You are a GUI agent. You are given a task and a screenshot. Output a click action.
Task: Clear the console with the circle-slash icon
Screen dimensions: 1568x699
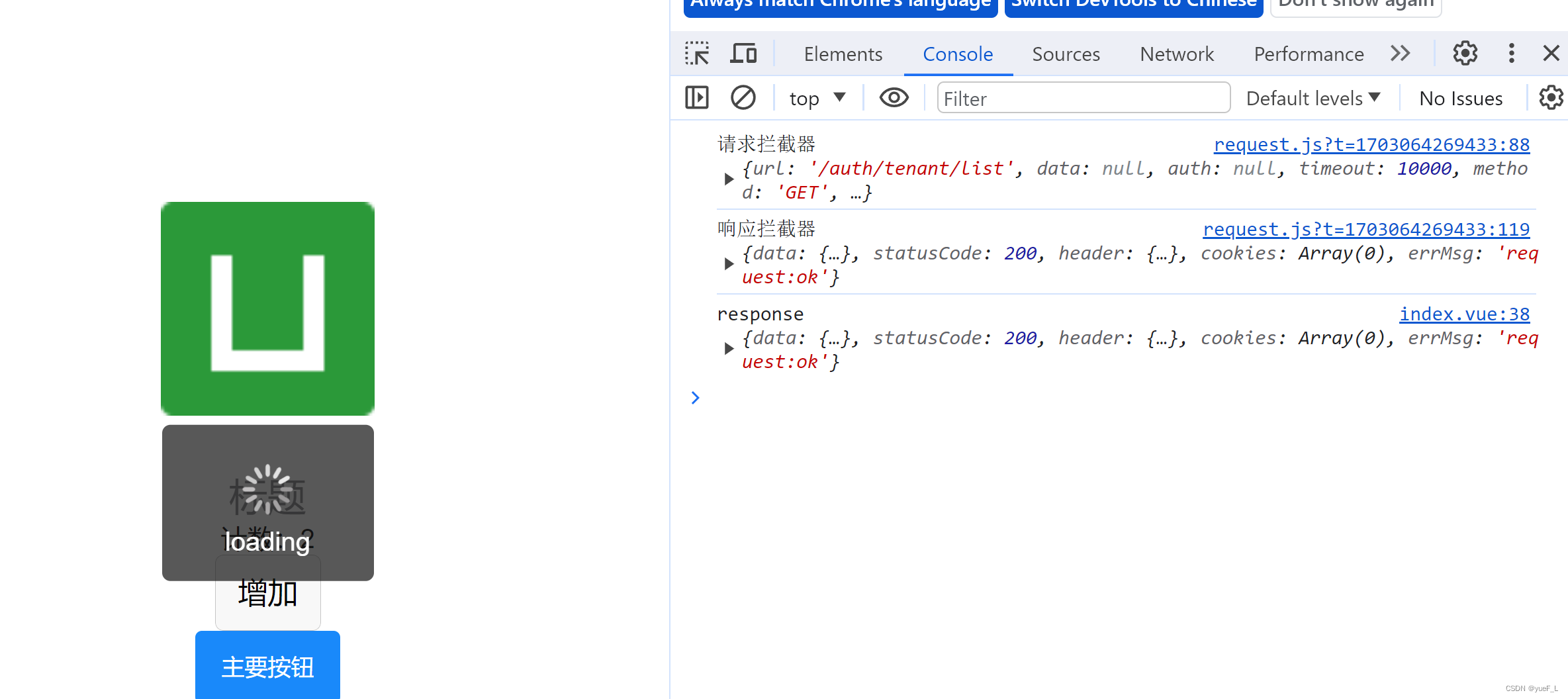pos(743,98)
